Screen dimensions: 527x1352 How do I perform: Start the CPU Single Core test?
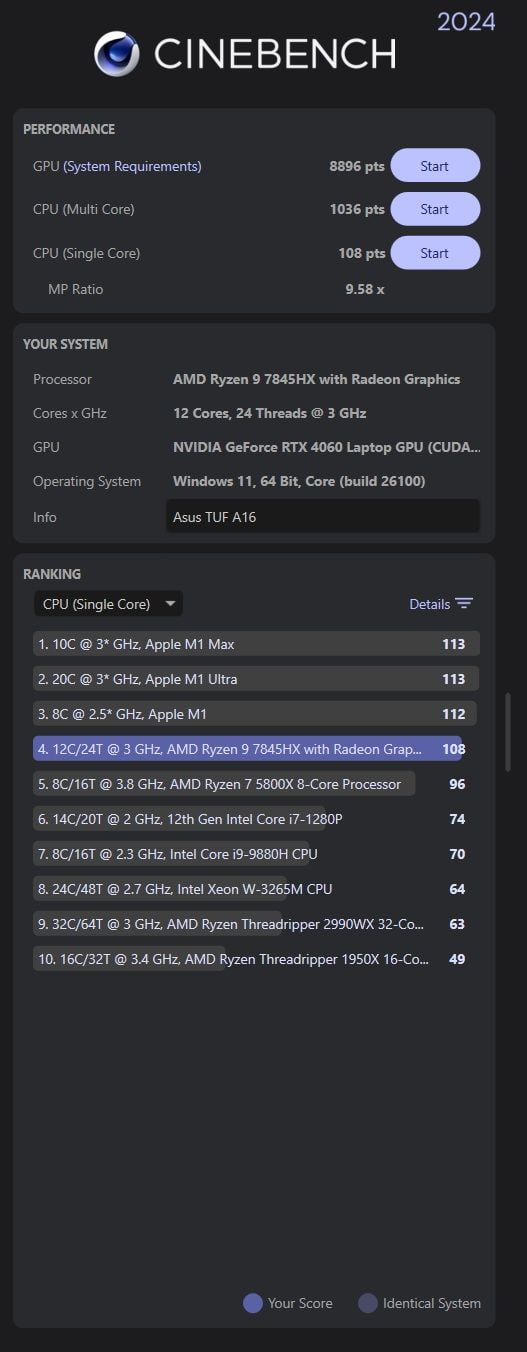[435, 253]
